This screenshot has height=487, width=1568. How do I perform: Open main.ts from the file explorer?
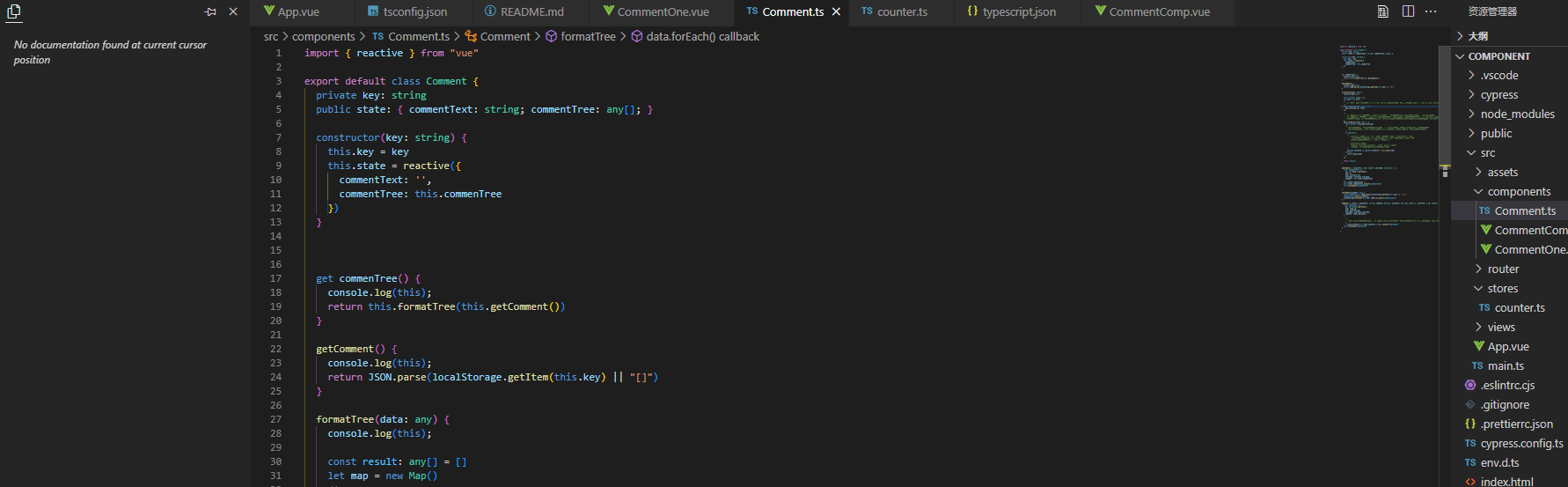coord(1506,365)
